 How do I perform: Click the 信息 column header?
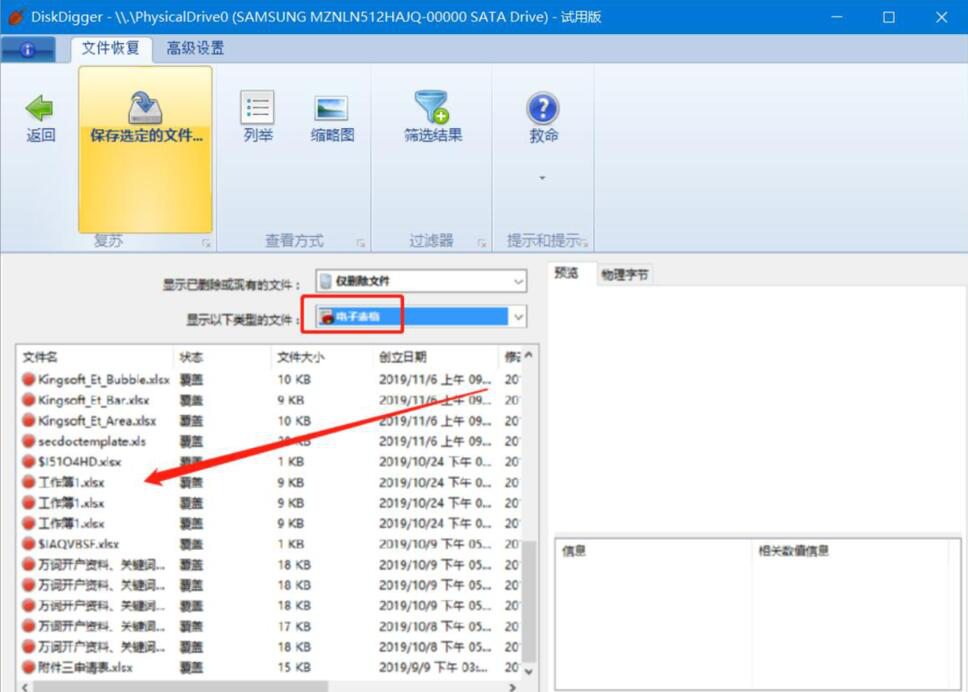coord(654,551)
